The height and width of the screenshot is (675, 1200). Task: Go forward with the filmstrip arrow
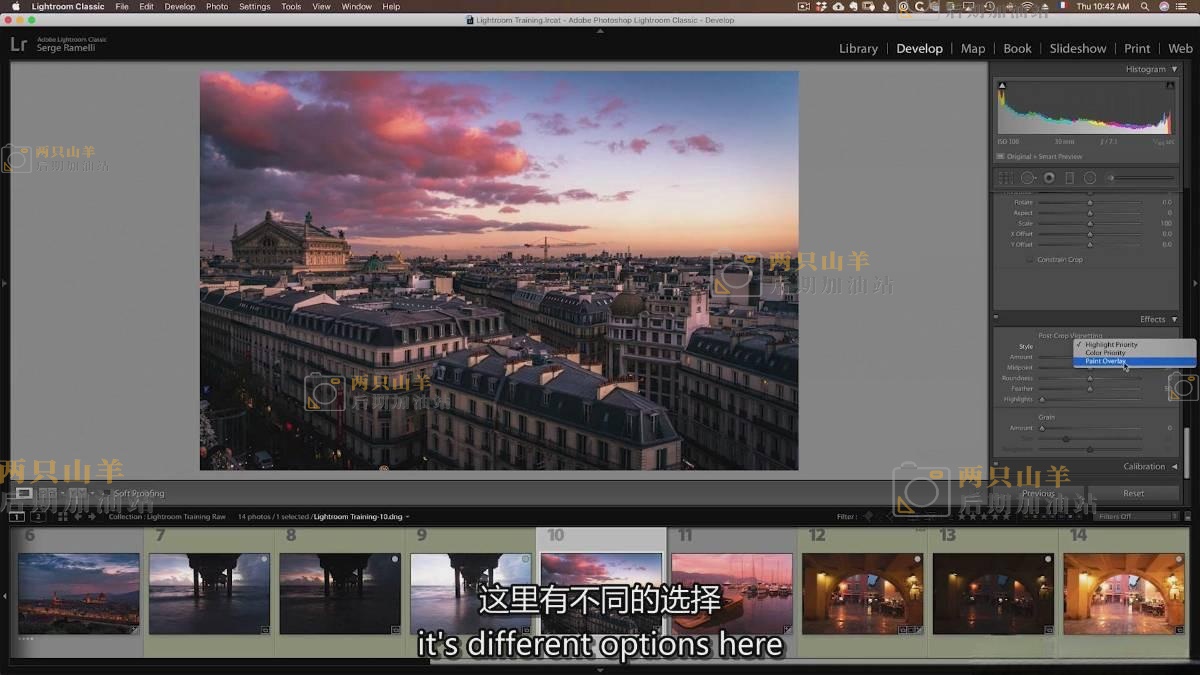92,517
